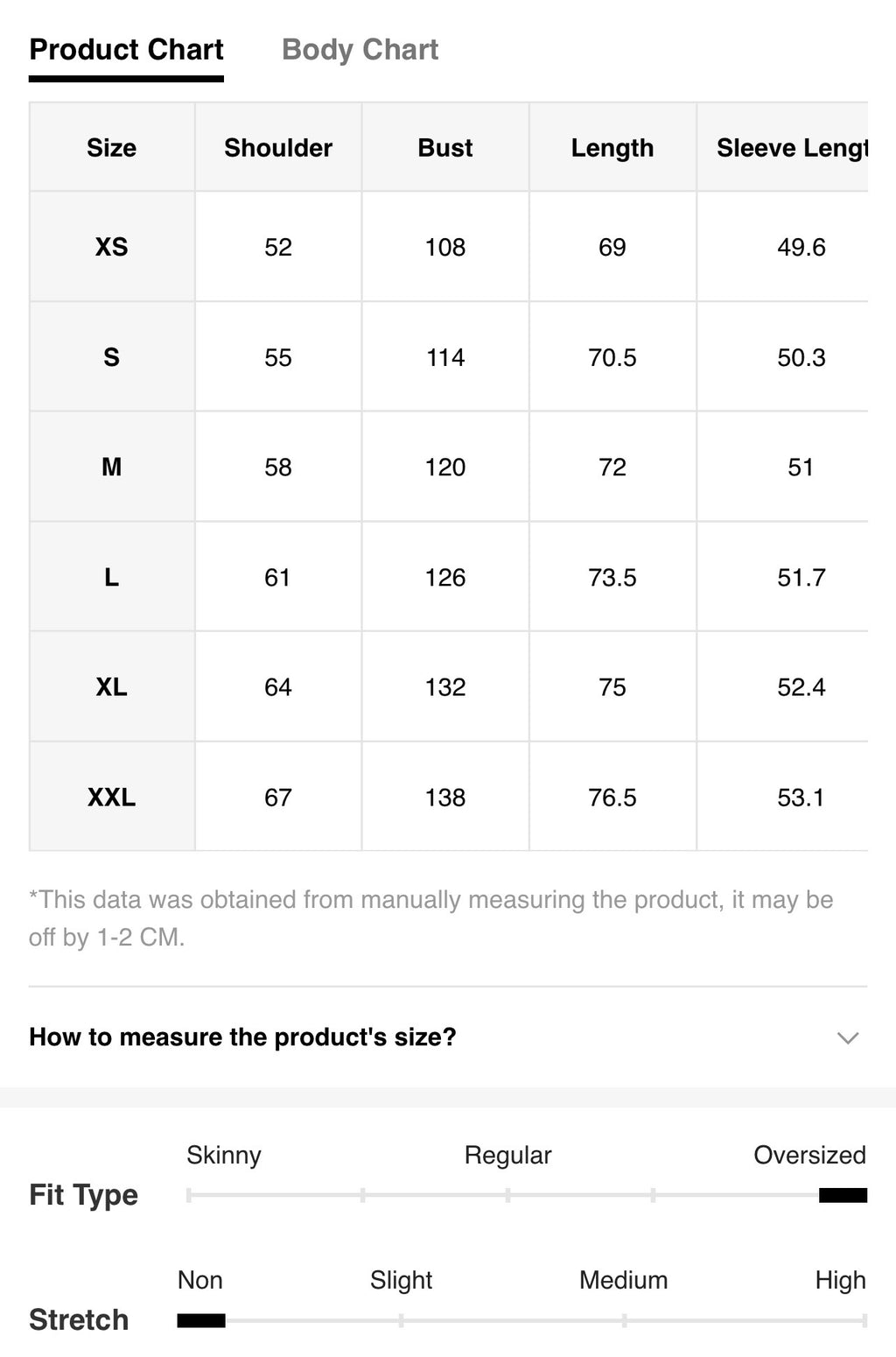
Task: Click the Non stretch black marker
Action: pyautogui.click(x=201, y=1320)
